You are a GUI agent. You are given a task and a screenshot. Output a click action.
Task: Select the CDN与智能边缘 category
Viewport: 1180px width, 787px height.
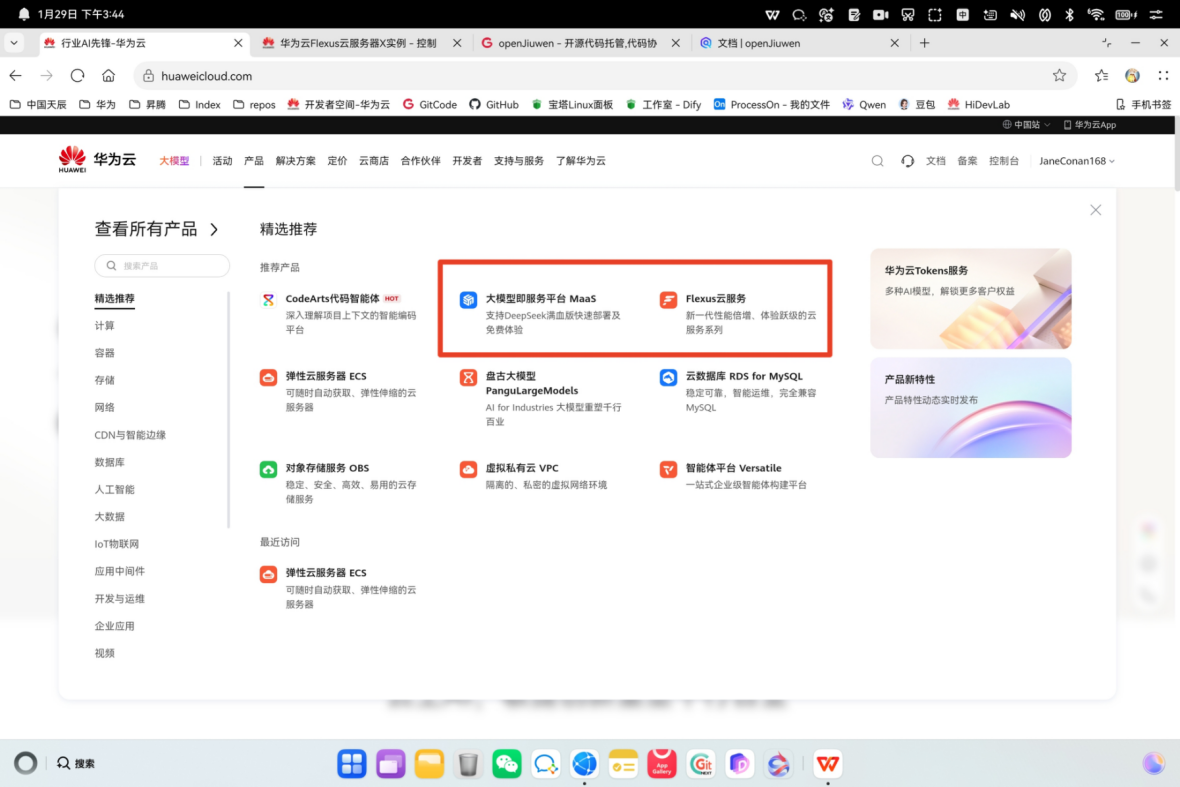pos(130,435)
